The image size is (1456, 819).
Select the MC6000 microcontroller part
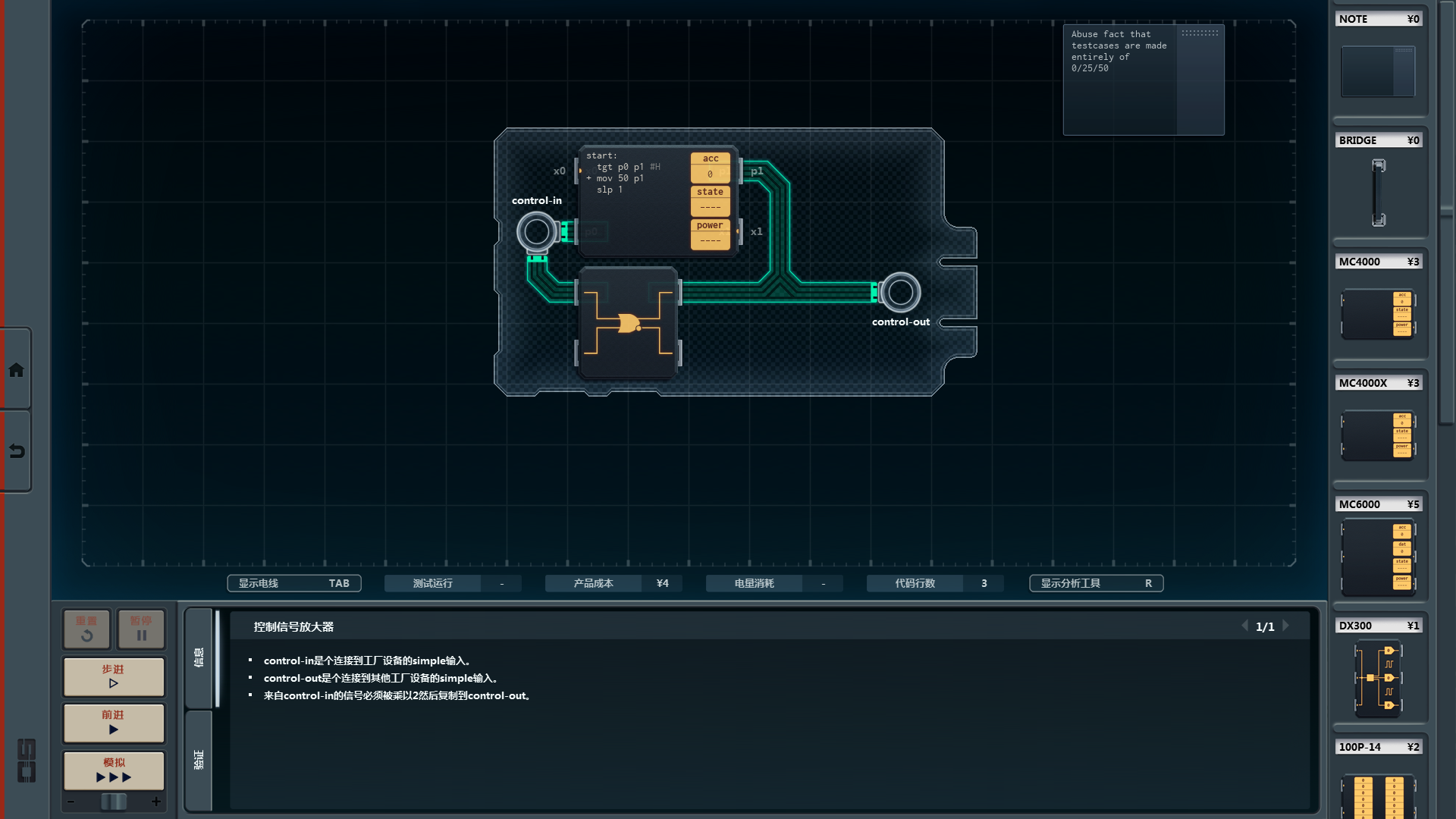pyautogui.click(x=1378, y=557)
